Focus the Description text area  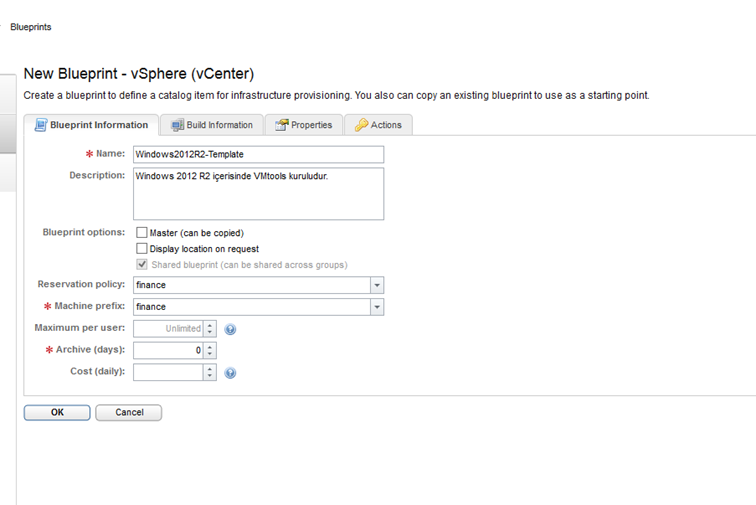258,194
